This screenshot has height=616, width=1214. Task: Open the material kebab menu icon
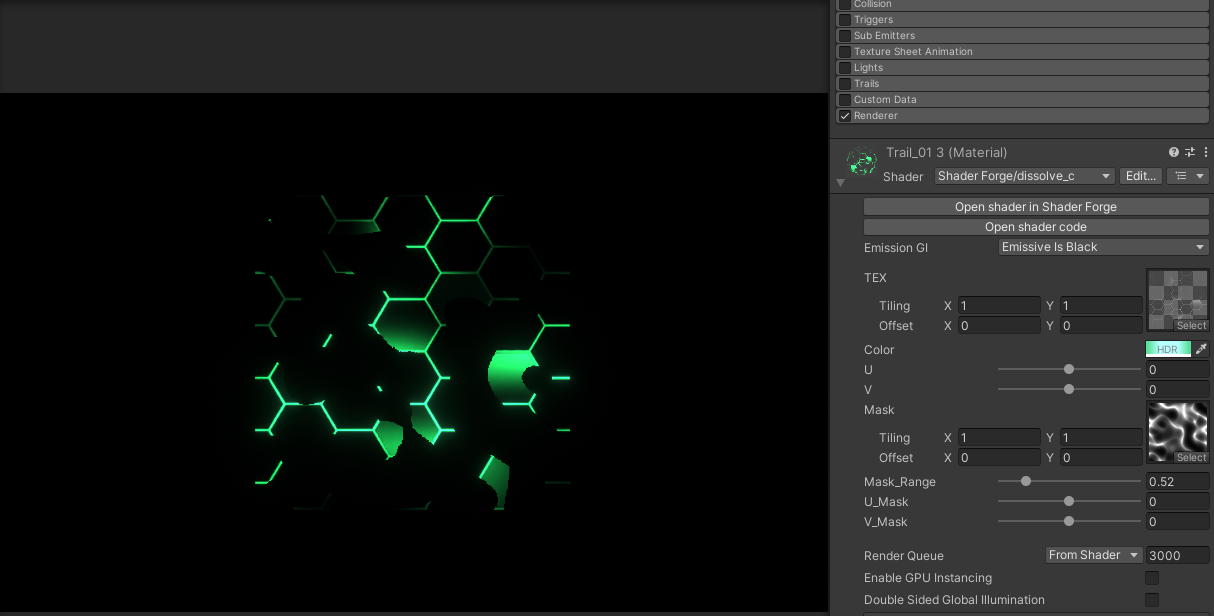coord(1205,152)
